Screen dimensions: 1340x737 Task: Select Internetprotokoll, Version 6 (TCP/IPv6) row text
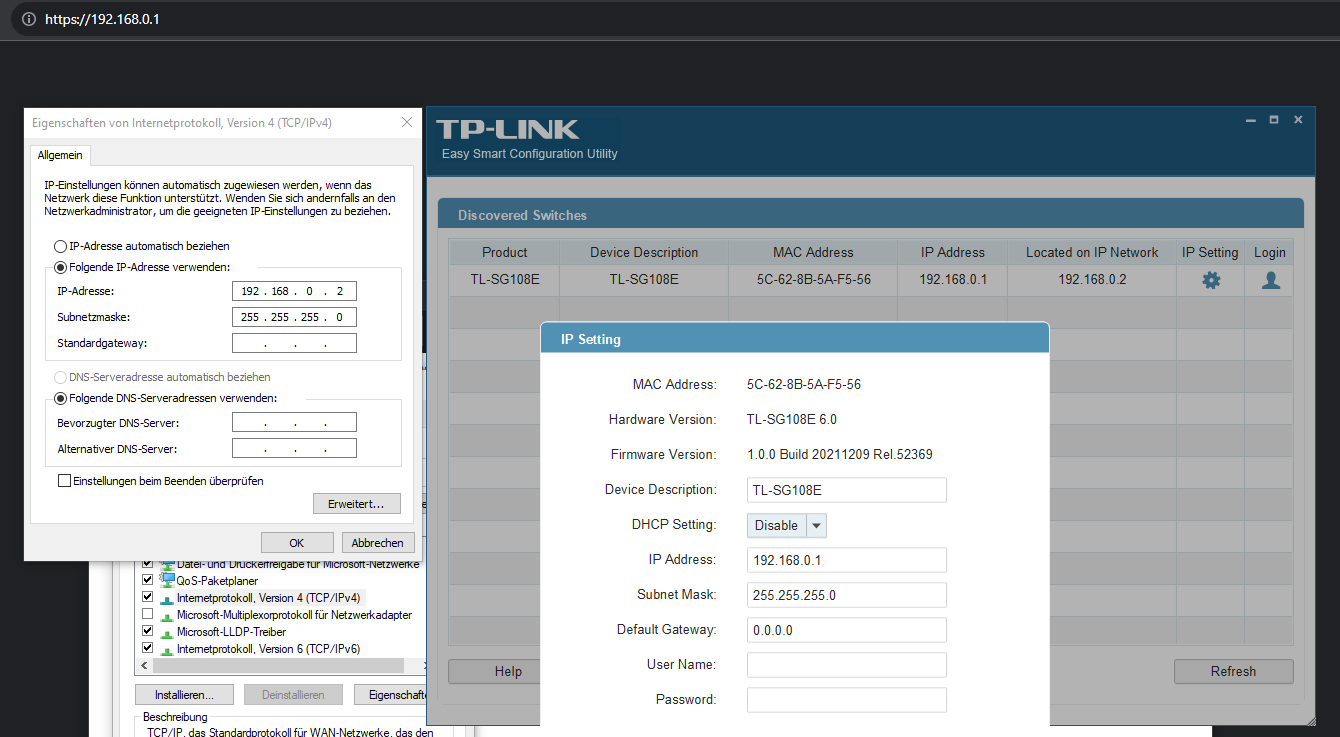268,649
